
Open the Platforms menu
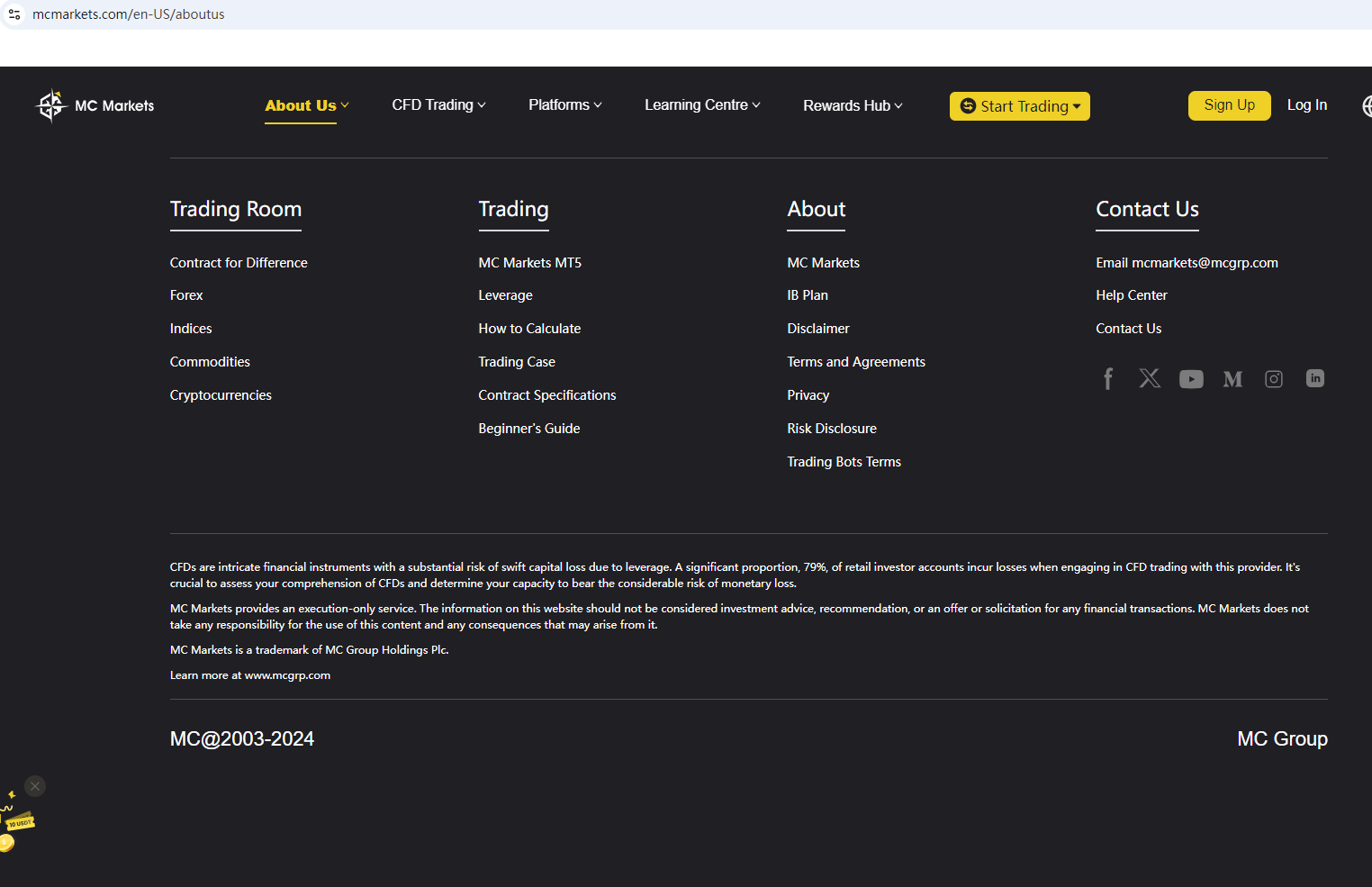click(x=564, y=105)
